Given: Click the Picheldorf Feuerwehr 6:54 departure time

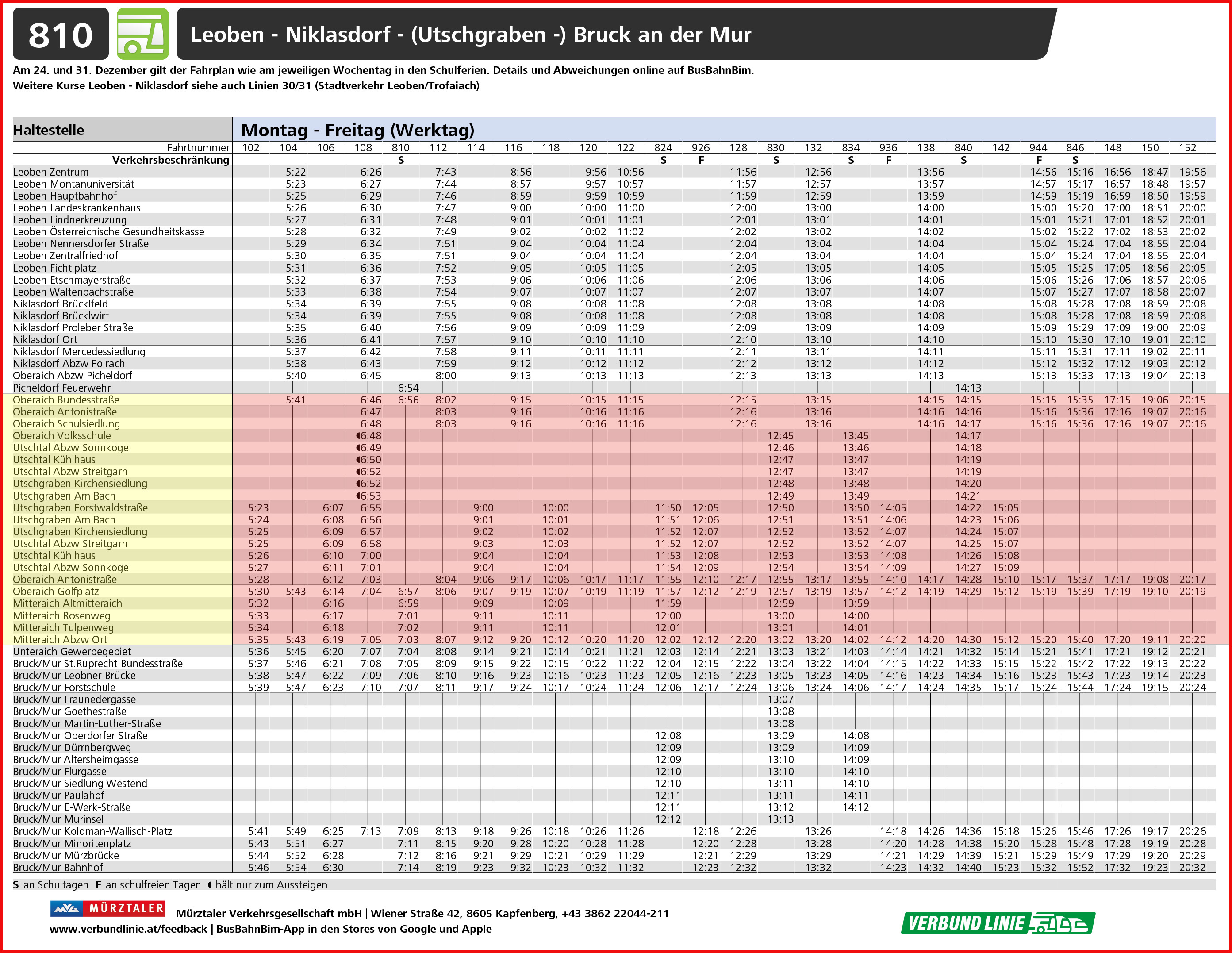Looking at the screenshot, I should click(408, 388).
